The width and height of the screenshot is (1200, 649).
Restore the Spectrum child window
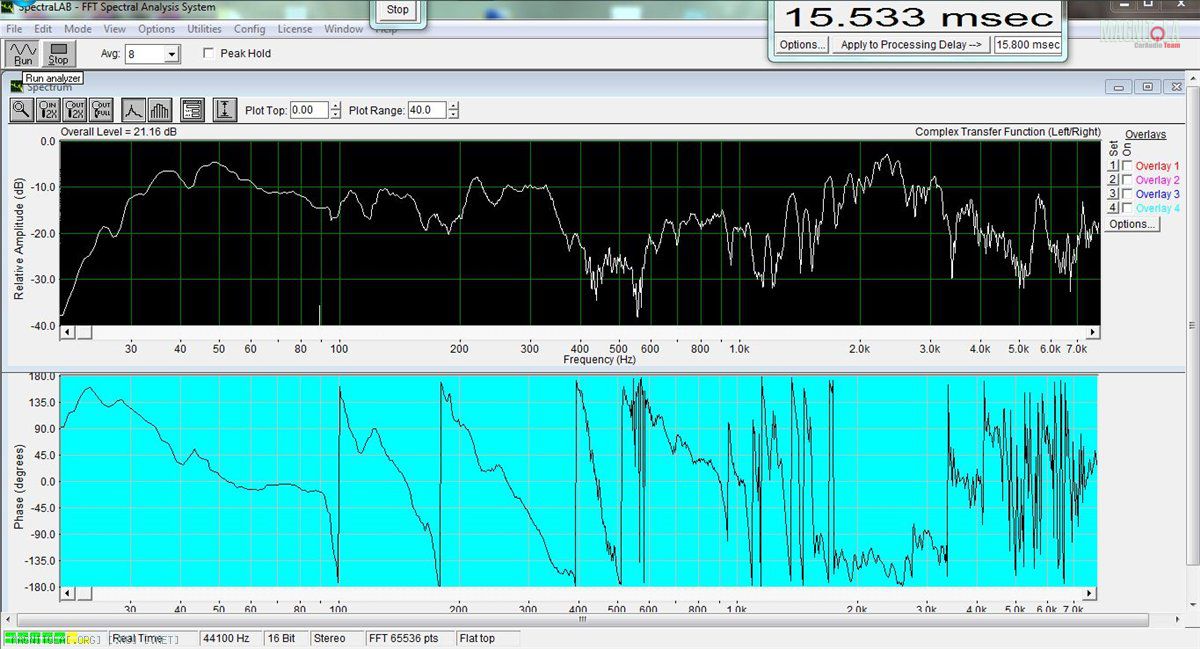pyautogui.click(x=1148, y=87)
